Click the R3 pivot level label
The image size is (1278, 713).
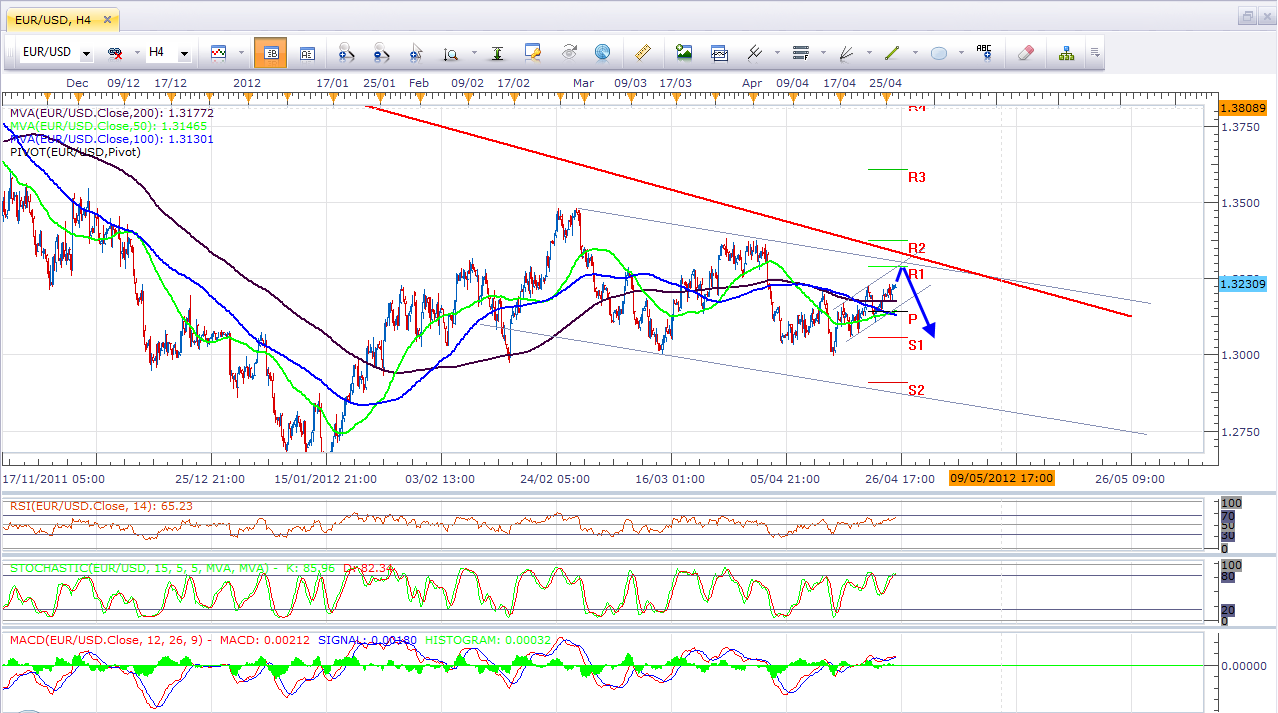[x=917, y=177]
